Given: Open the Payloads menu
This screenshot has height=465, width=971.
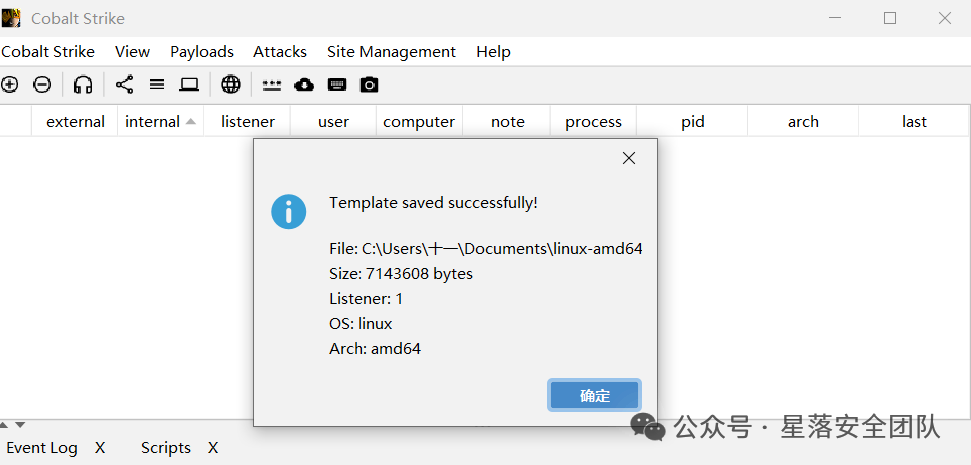Looking at the screenshot, I should point(202,52).
